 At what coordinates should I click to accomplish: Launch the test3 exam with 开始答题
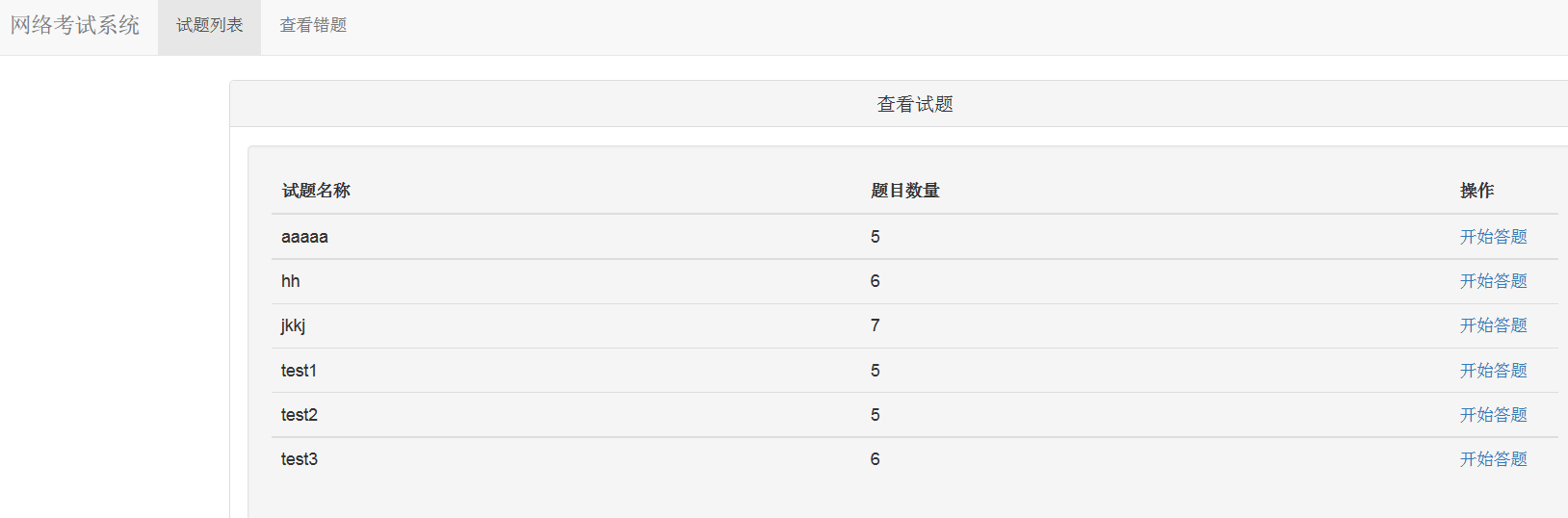pyautogui.click(x=1493, y=459)
